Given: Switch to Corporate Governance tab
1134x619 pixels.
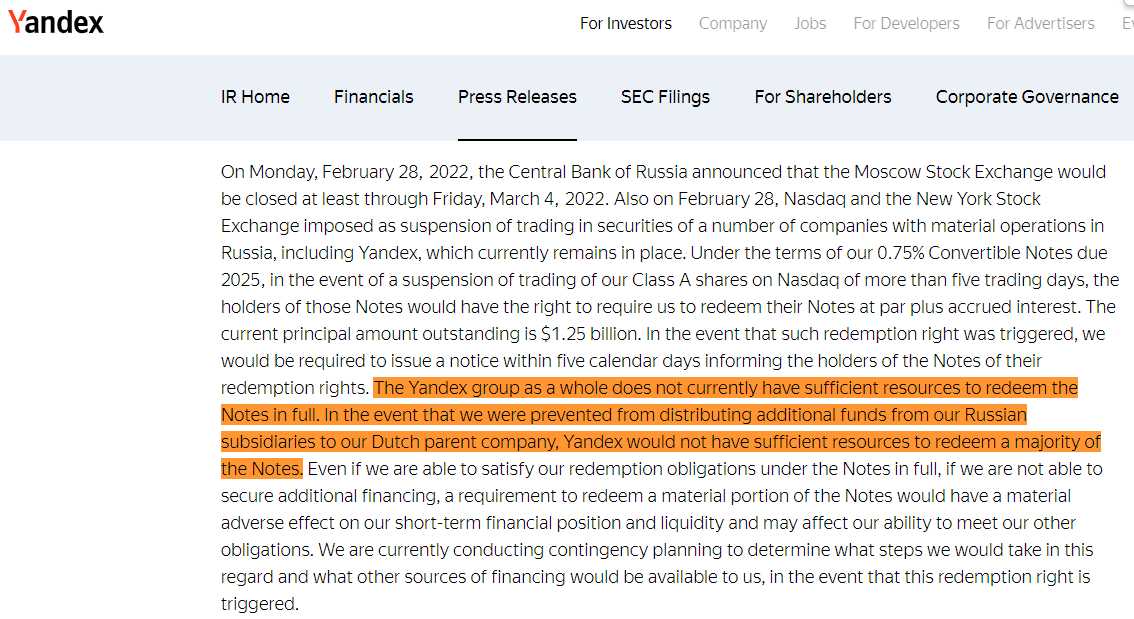Looking at the screenshot, I should 1027,97.
